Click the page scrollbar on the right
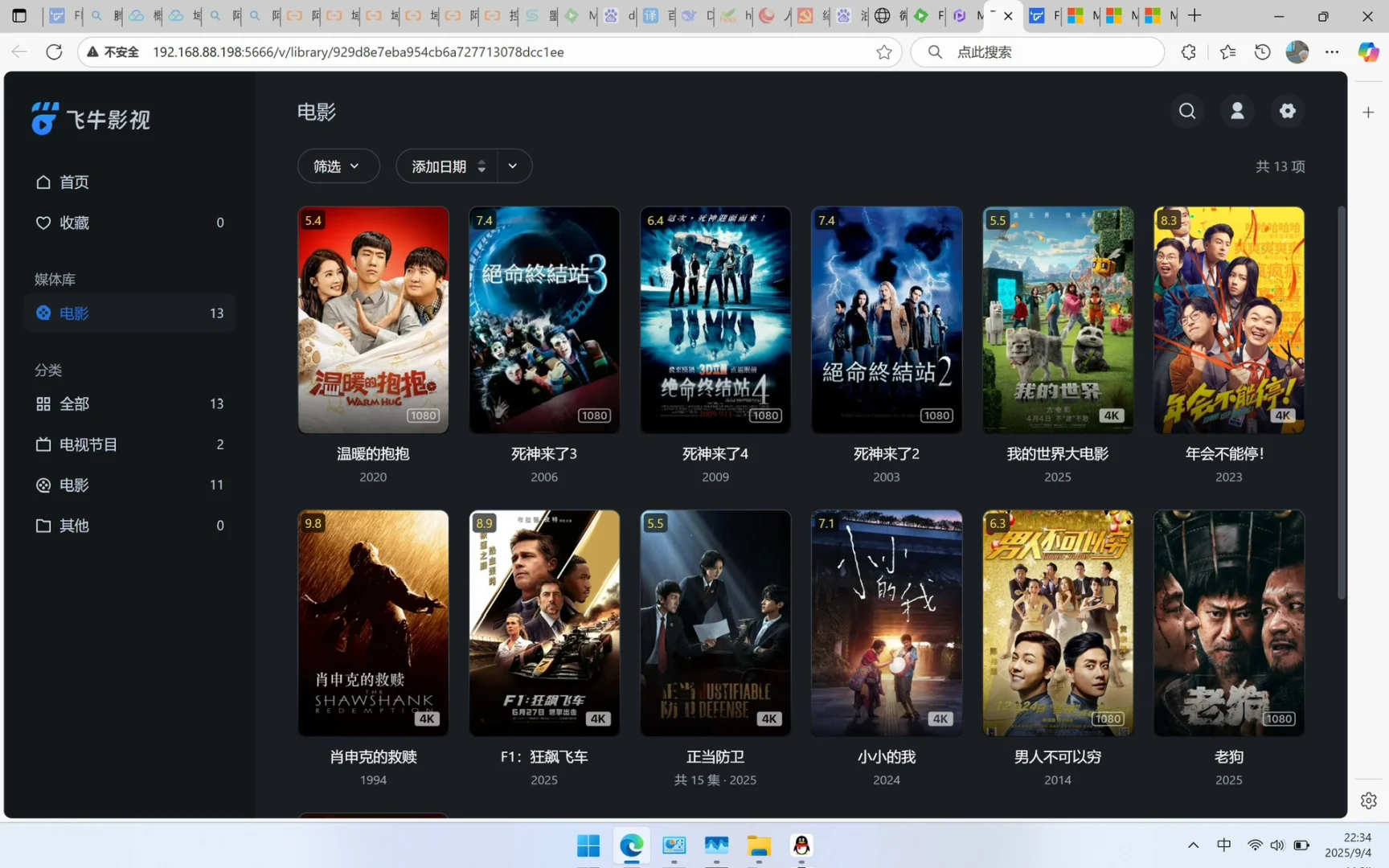Viewport: 1389px width, 868px height. coord(1341,402)
